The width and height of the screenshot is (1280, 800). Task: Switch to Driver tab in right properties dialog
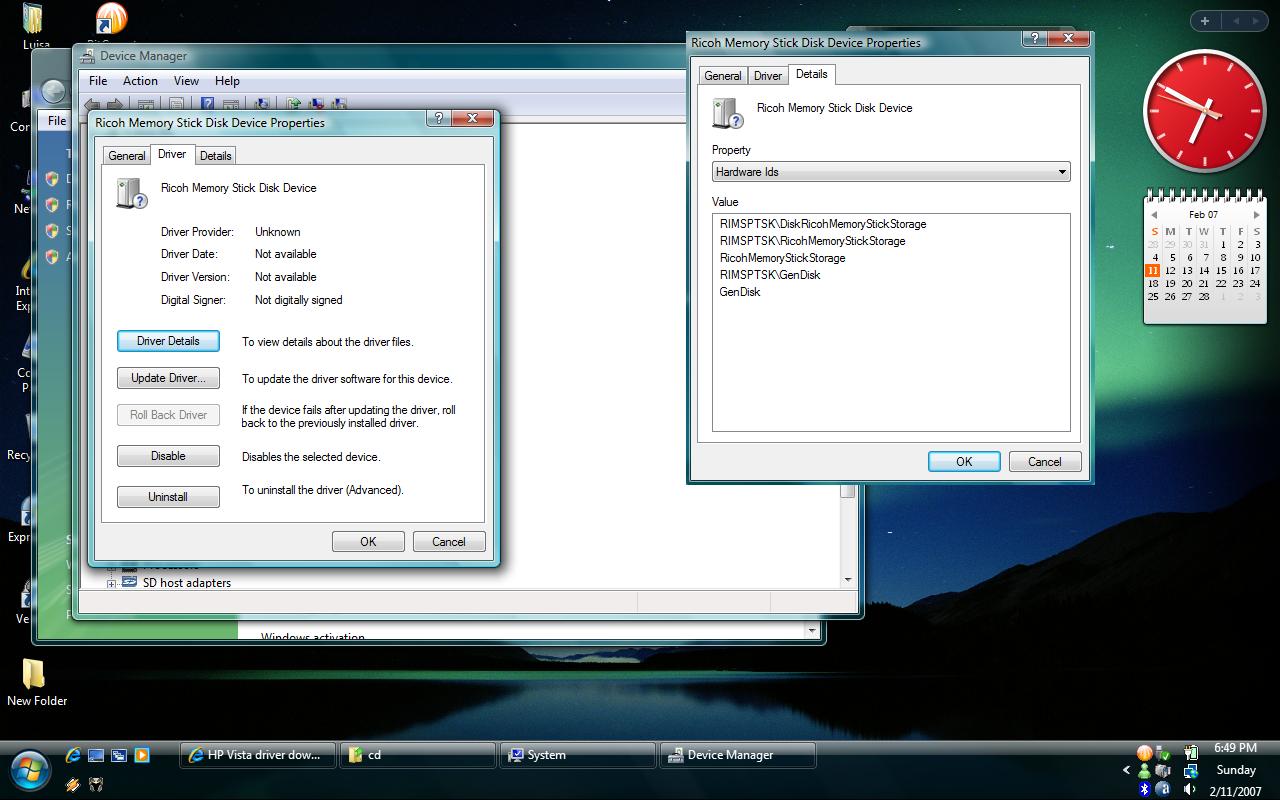click(x=768, y=75)
